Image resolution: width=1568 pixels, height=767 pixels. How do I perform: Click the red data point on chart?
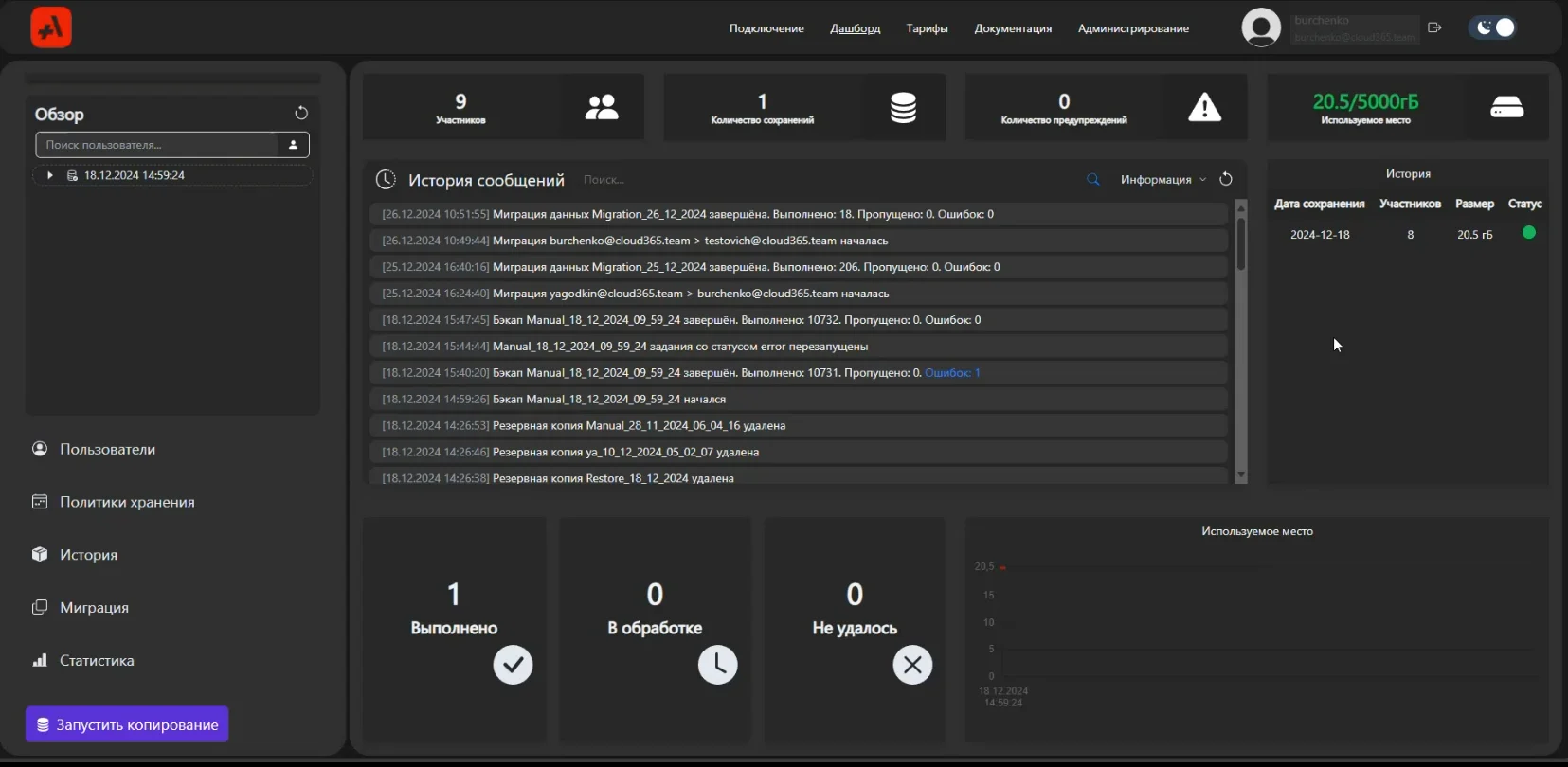[1002, 567]
